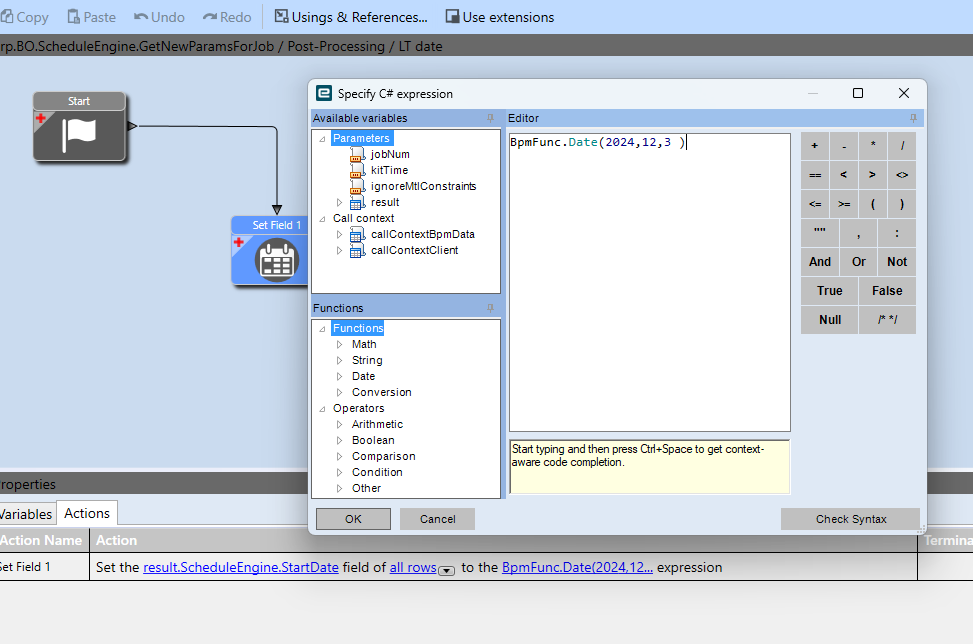Expand Arithmetic operators
Image resolution: width=973 pixels, height=644 pixels.
(339, 424)
